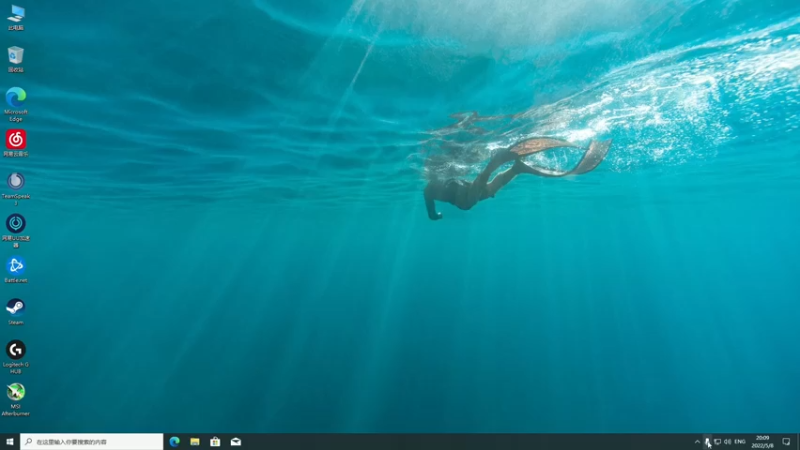Open the Windows Start menu
The width and height of the screenshot is (800, 450).
(x=10, y=442)
